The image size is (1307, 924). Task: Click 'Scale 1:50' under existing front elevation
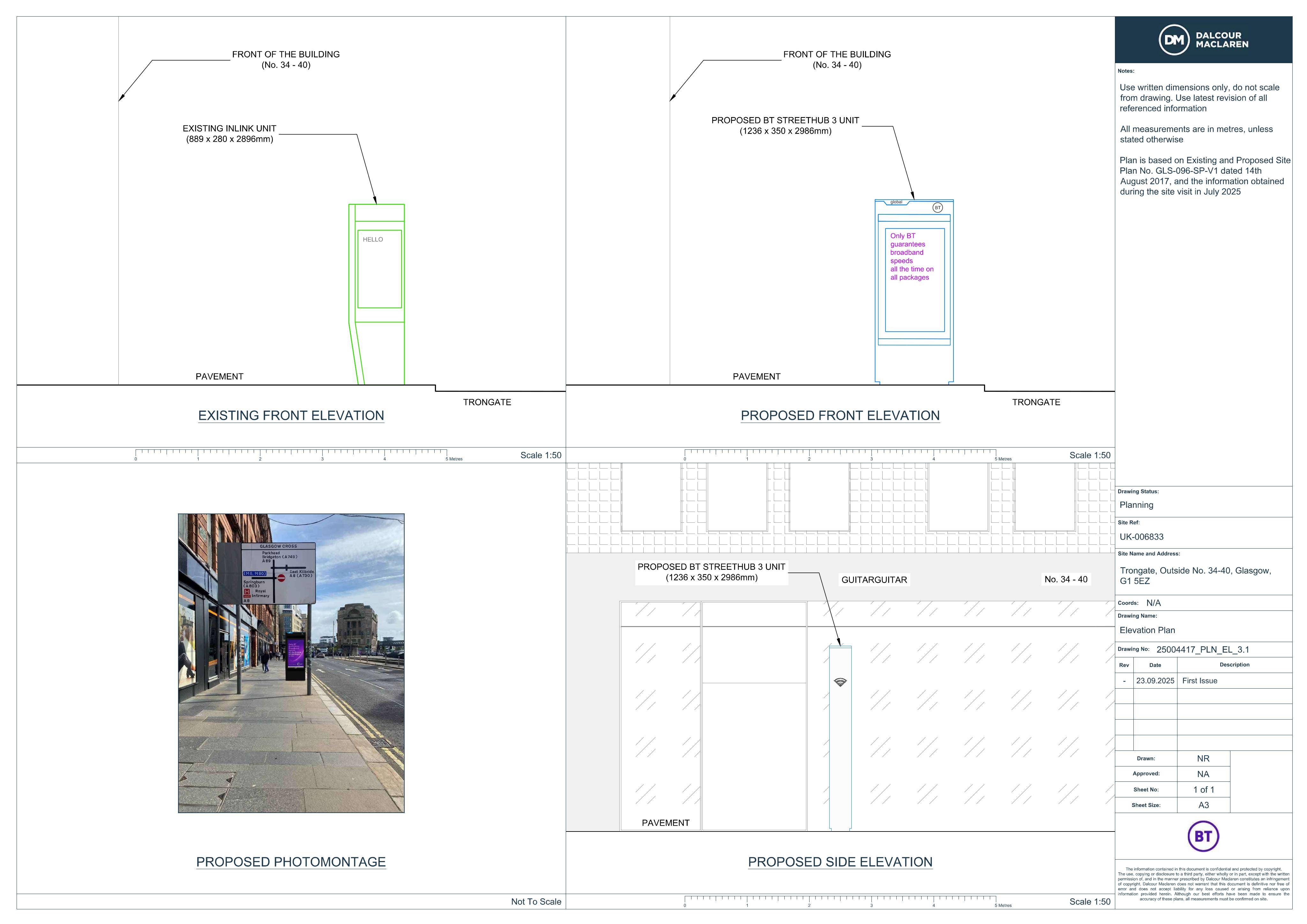click(540, 455)
